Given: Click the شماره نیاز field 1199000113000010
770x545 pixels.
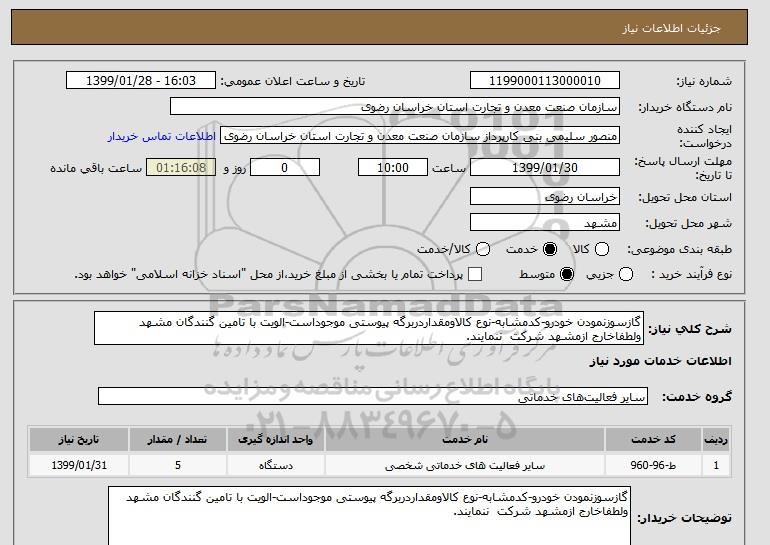Looking at the screenshot, I should pos(545,81).
